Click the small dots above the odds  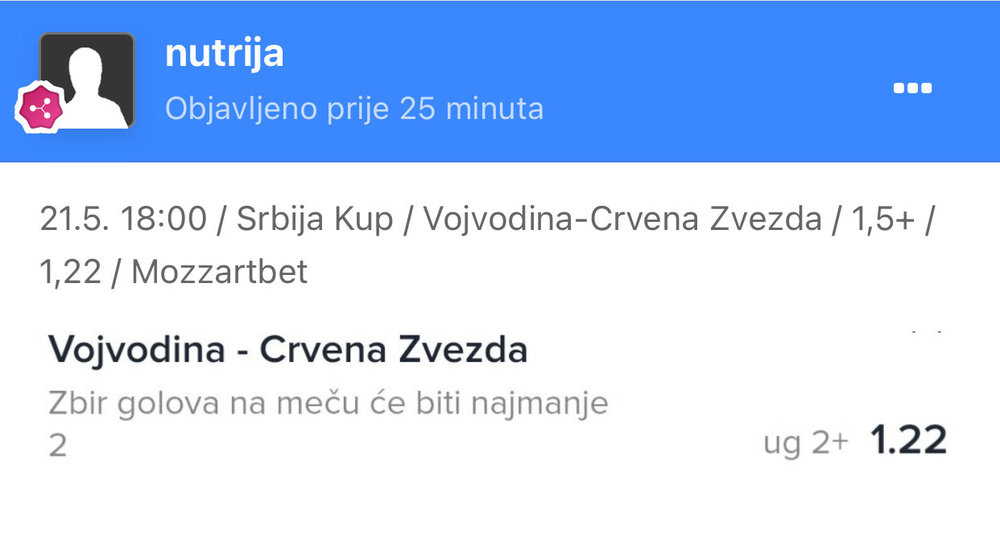pyautogui.click(x=927, y=332)
